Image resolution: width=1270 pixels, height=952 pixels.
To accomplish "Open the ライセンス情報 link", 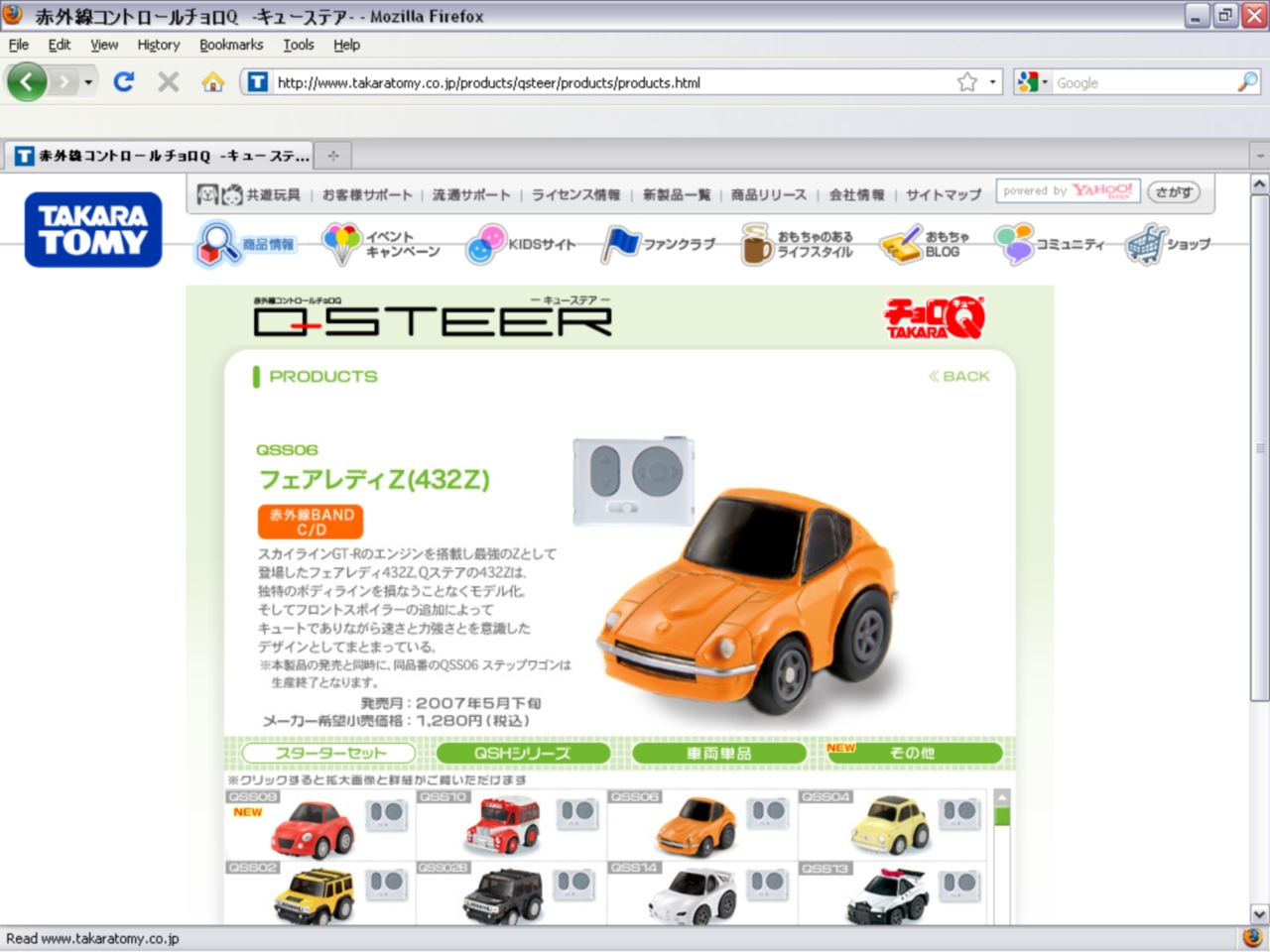I will pos(575,194).
